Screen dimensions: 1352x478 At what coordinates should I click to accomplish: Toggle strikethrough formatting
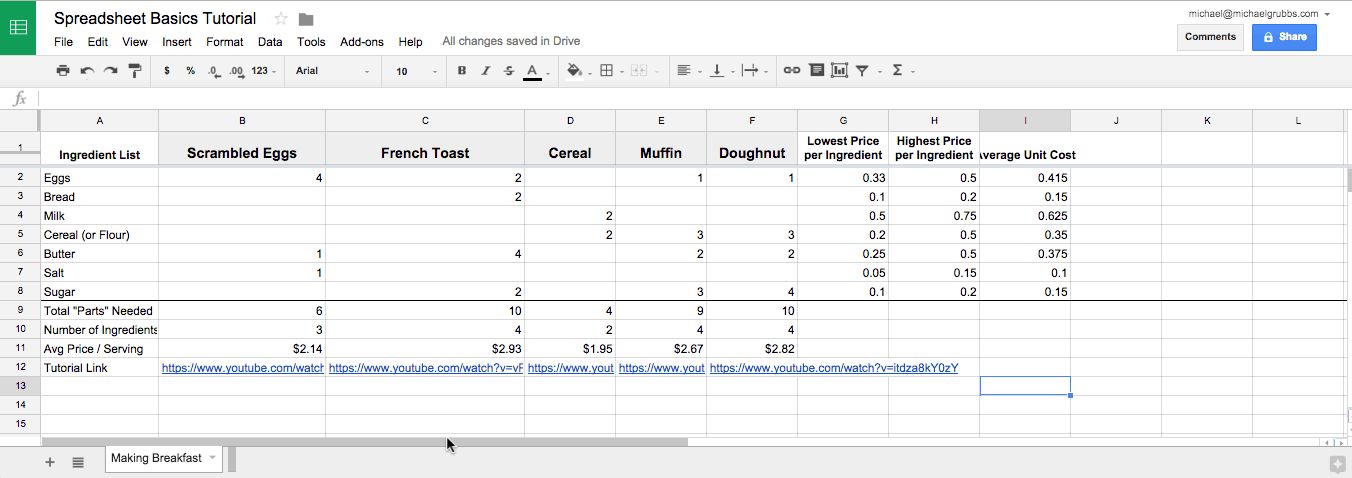509,71
